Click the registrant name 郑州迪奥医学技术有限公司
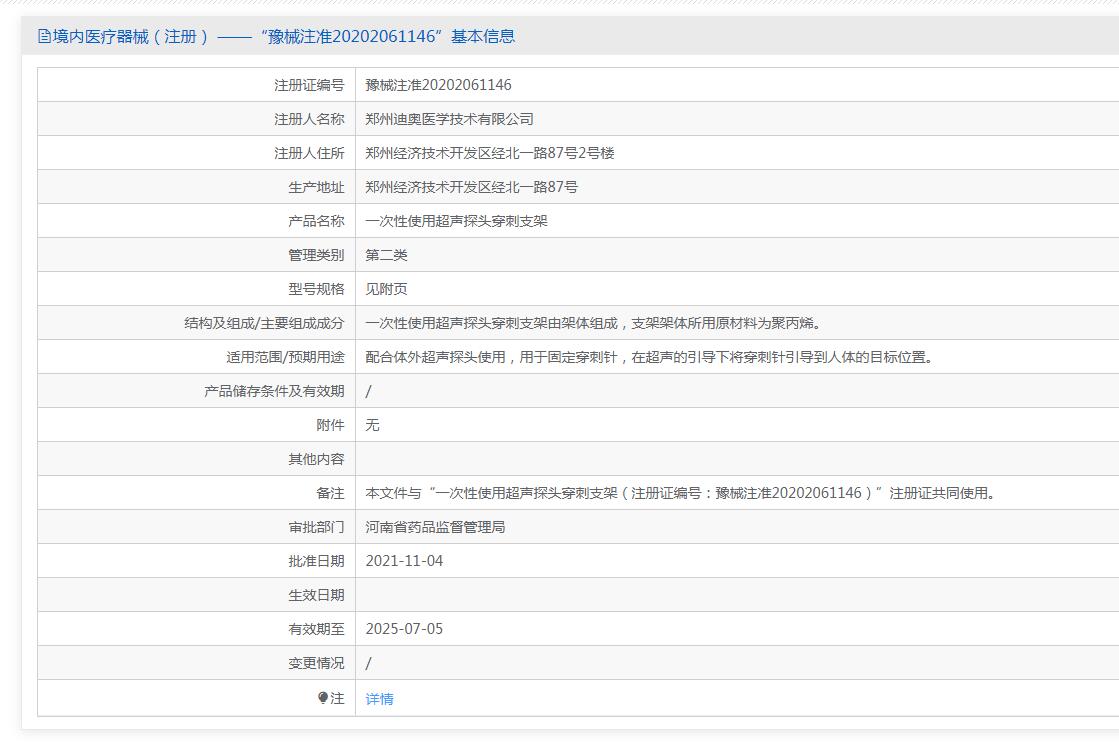 (x=450, y=119)
